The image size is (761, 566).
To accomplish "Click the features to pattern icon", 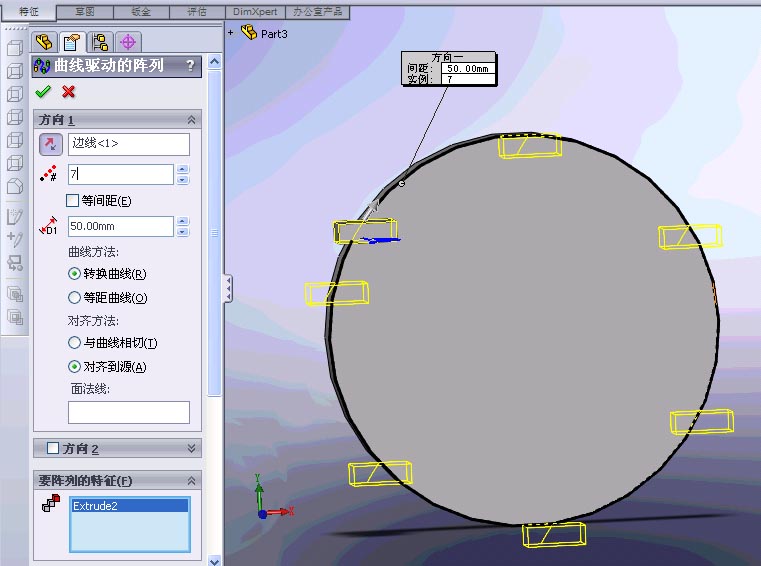I will (51, 504).
